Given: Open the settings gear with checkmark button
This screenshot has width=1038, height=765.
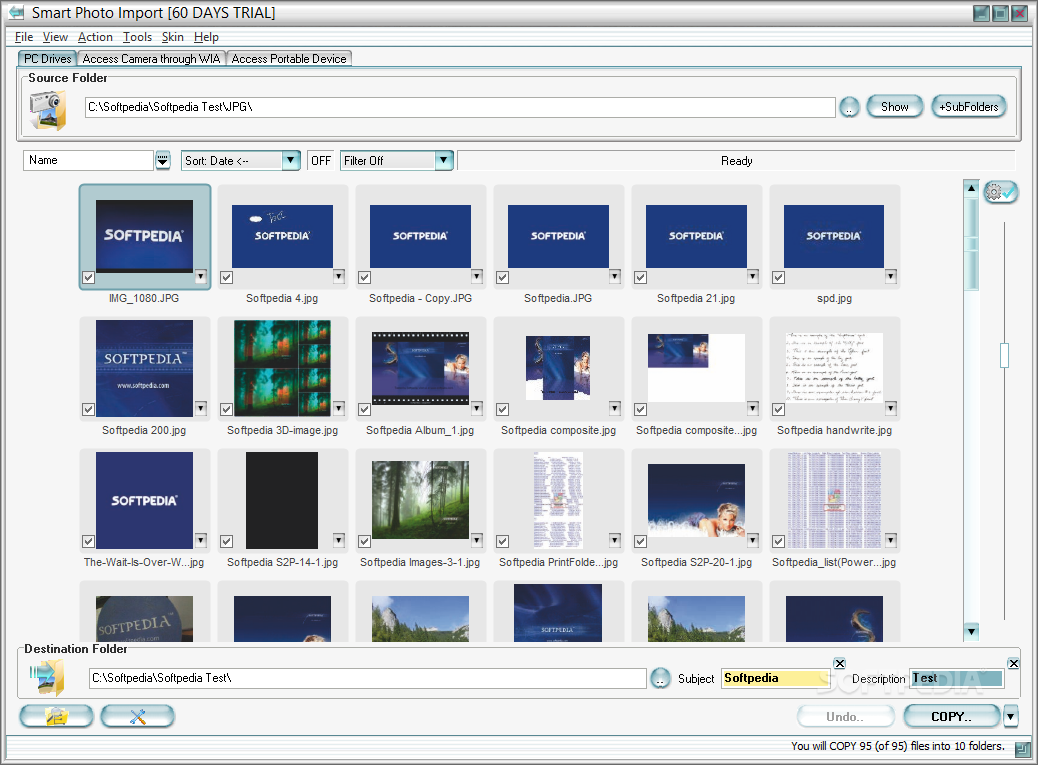Looking at the screenshot, I should (x=1000, y=192).
